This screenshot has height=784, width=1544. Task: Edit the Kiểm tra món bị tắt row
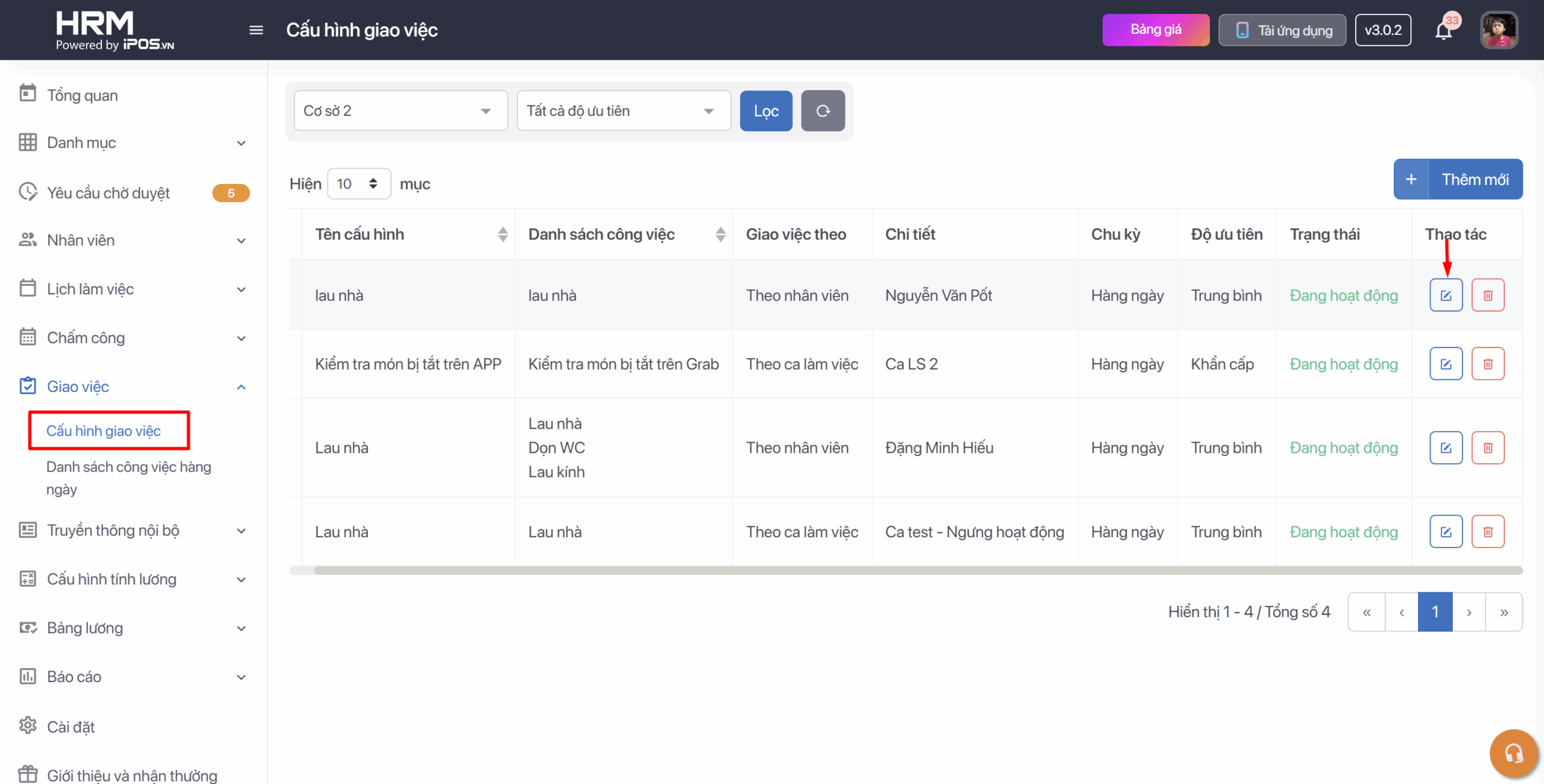tap(1446, 364)
